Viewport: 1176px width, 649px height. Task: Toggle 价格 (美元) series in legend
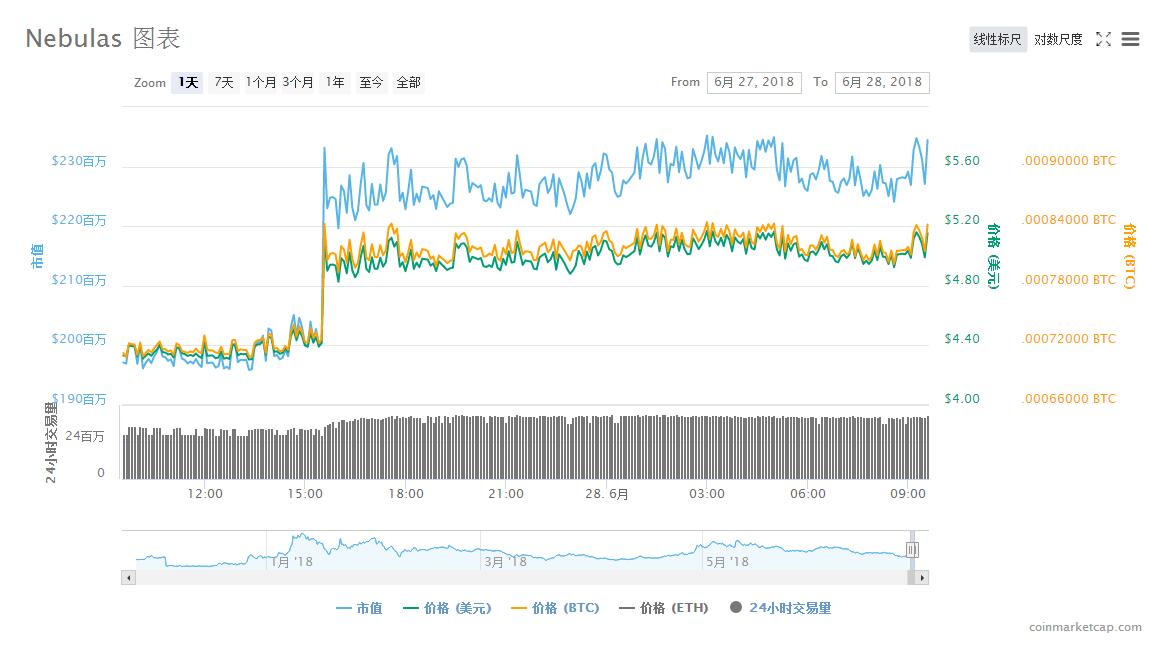click(x=447, y=608)
